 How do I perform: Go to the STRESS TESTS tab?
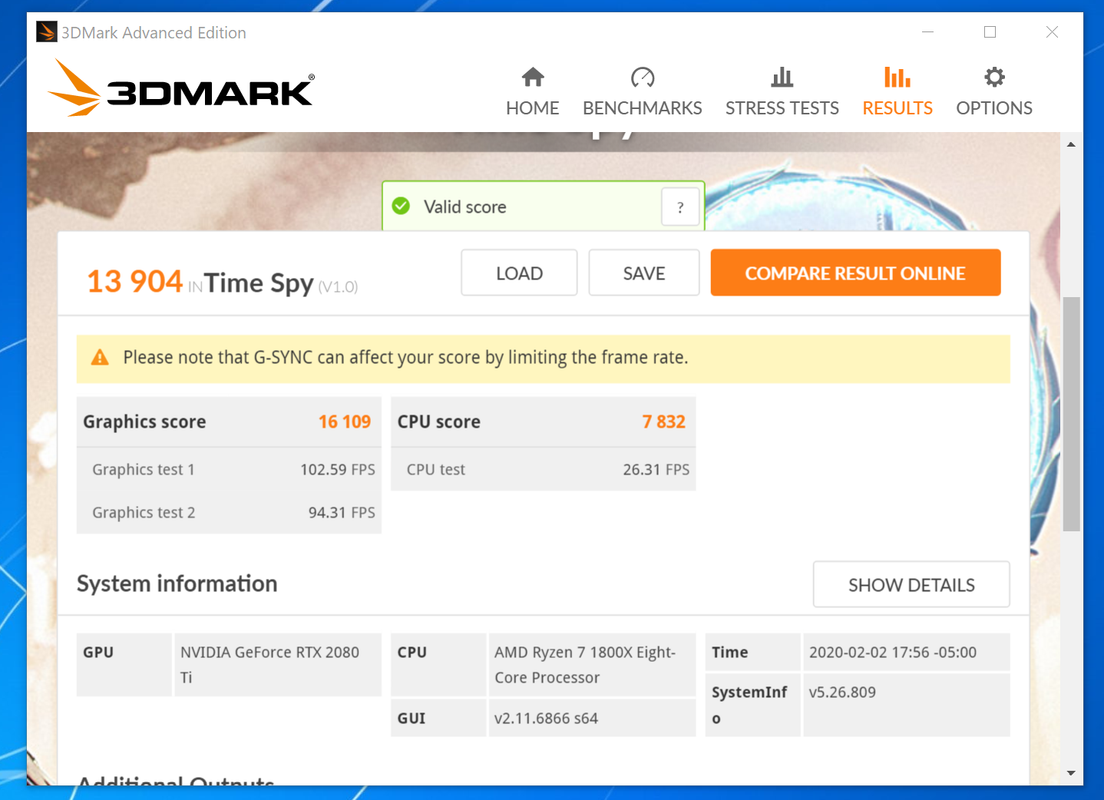782,108
